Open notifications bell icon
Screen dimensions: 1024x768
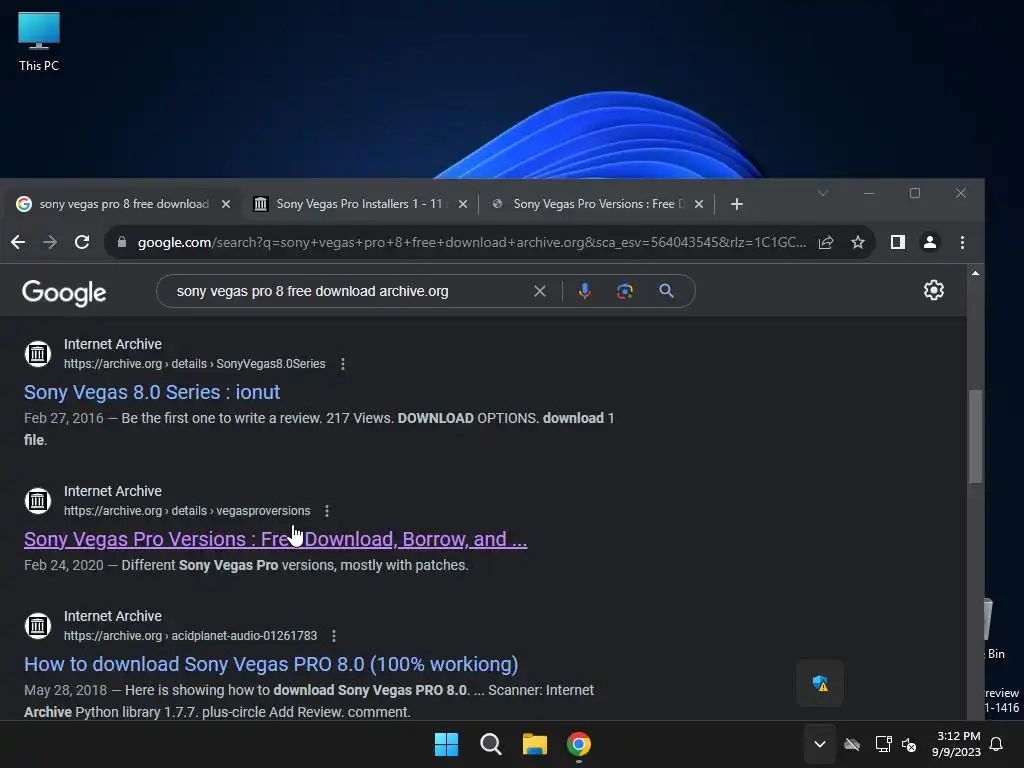tap(997, 744)
